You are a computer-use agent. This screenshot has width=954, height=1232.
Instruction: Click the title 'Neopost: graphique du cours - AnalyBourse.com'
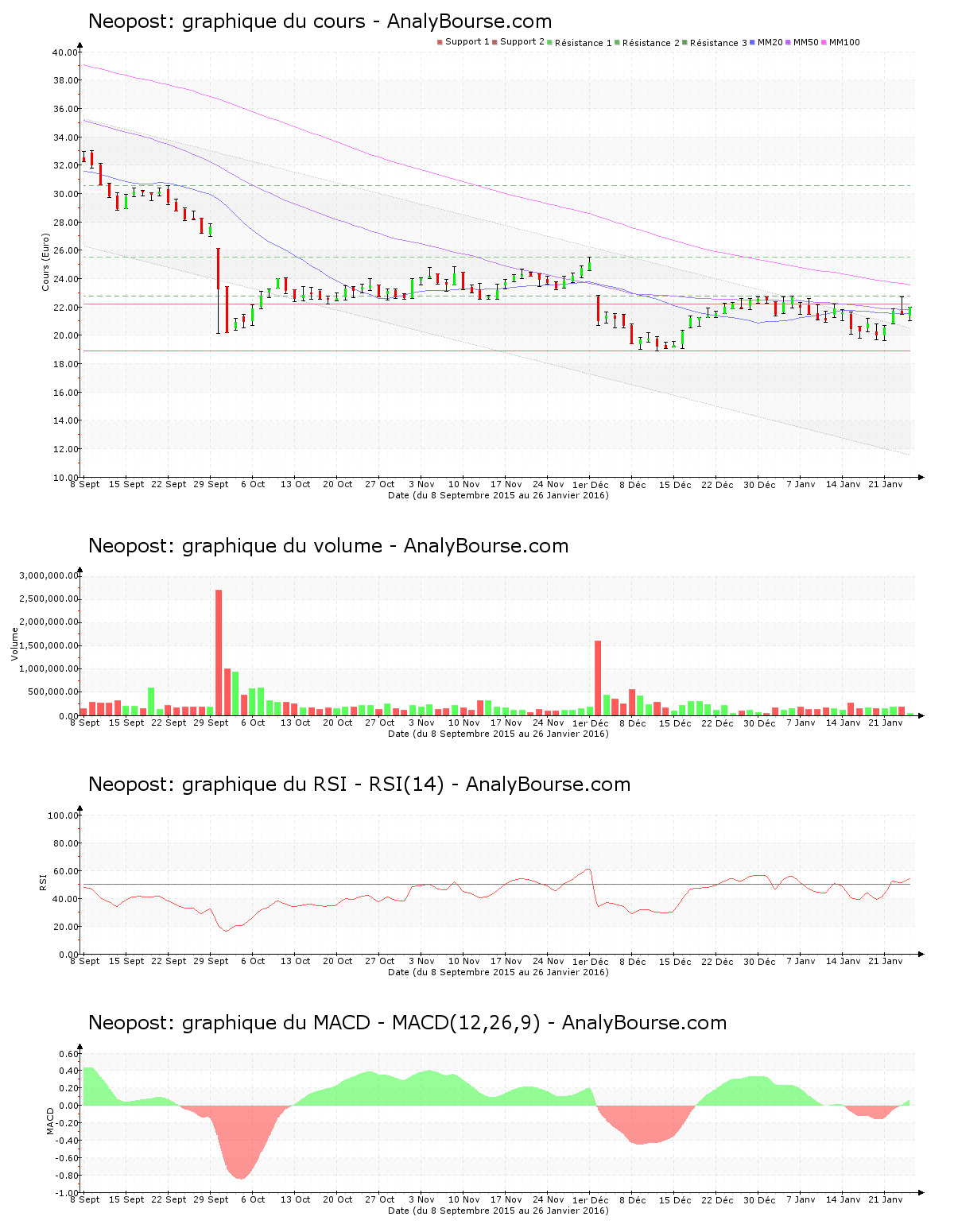click(320, 21)
